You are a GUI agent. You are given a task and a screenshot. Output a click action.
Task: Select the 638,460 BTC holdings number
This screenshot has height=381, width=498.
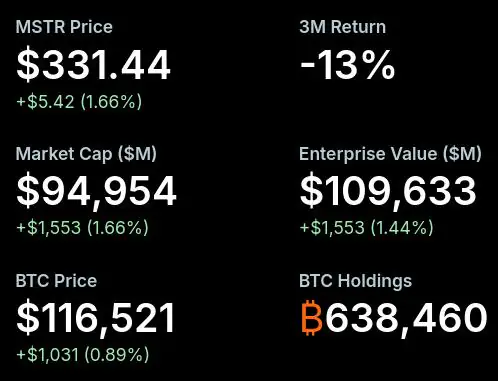pyautogui.click(x=406, y=317)
